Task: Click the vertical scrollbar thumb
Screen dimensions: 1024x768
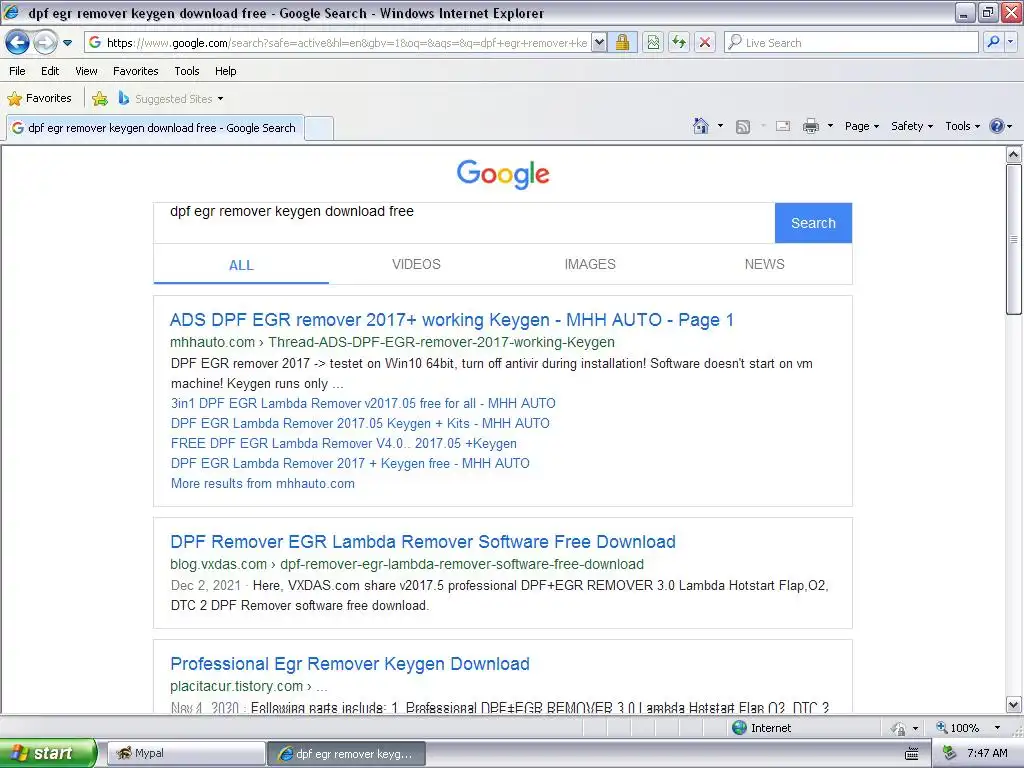Action: coord(1013,239)
